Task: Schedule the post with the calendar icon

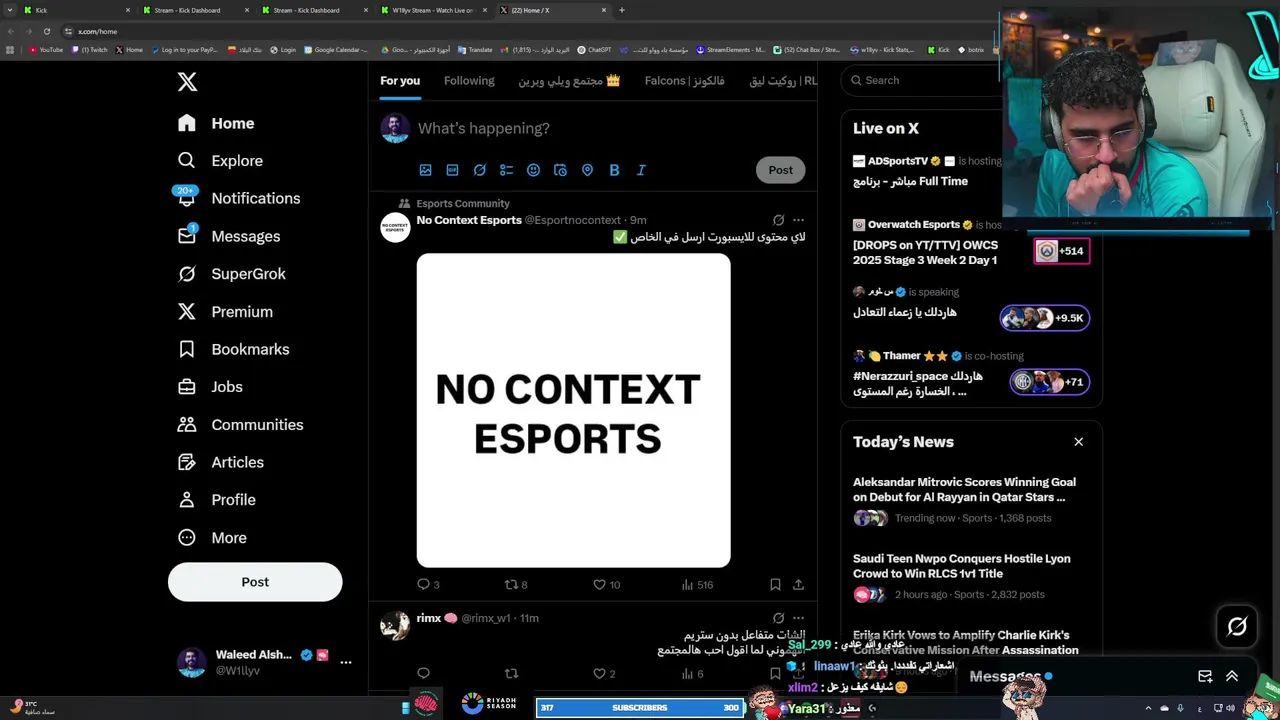Action: [560, 170]
